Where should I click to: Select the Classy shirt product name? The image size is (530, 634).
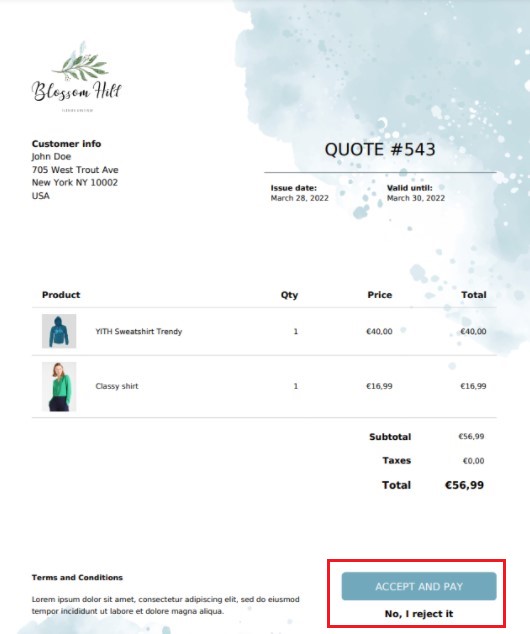pyautogui.click(x=117, y=386)
